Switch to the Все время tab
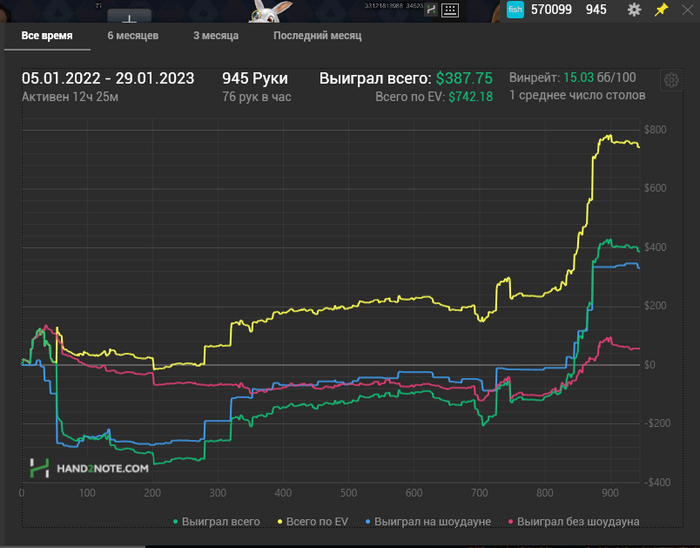Screen dimensions: 700x548 pyautogui.click(x=47, y=36)
